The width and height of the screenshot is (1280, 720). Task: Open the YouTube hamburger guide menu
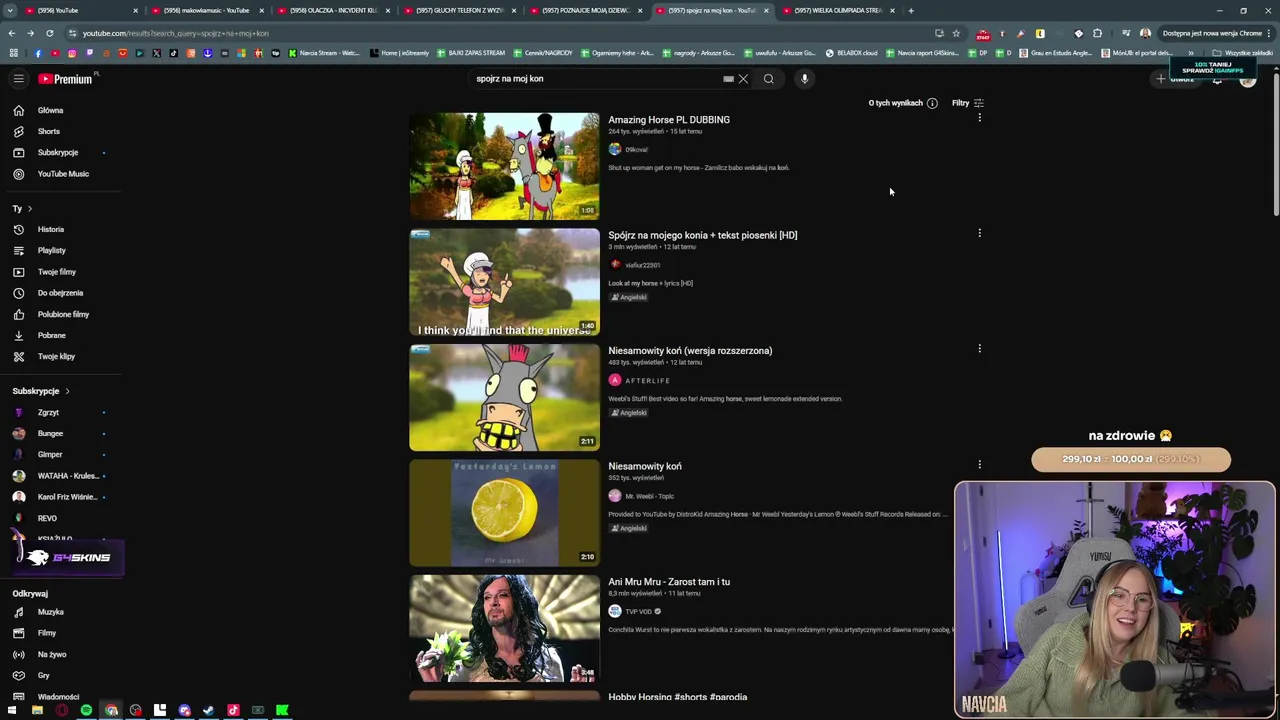(x=18, y=79)
